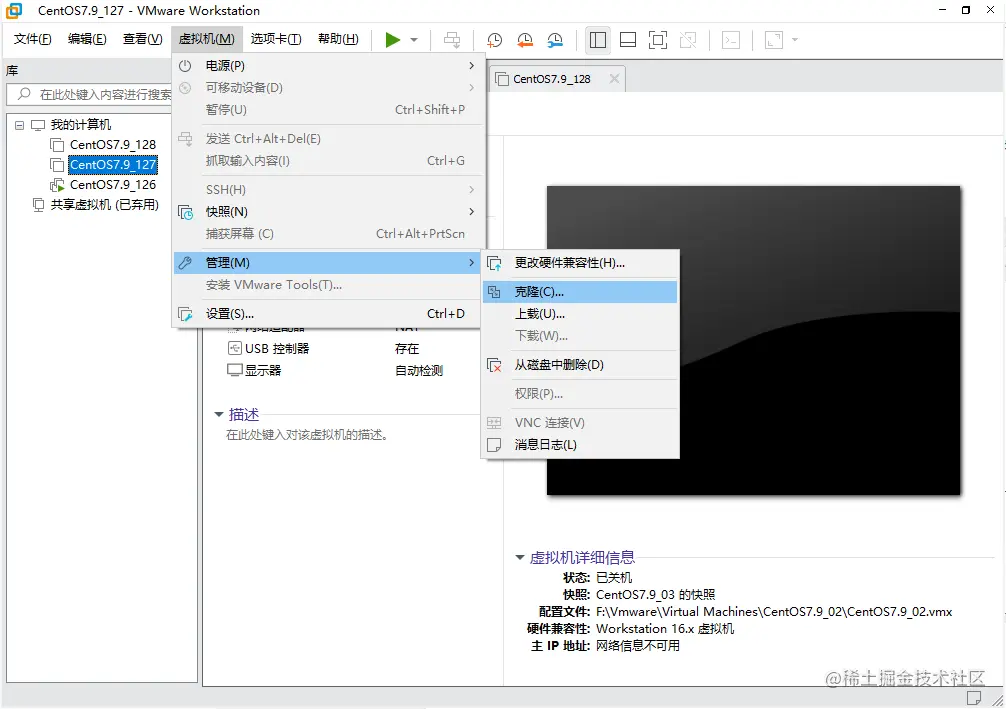Click the take snapshot toolbar icon
1006x709 pixels.
click(494, 40)
